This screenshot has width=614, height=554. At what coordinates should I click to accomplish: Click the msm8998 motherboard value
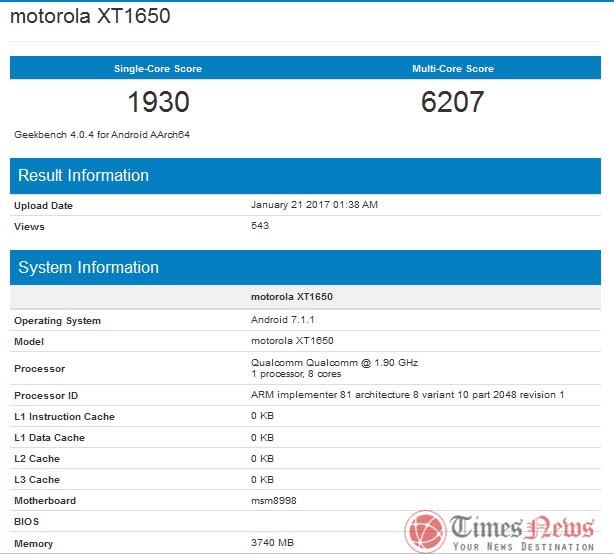click(x=272, y=500)
